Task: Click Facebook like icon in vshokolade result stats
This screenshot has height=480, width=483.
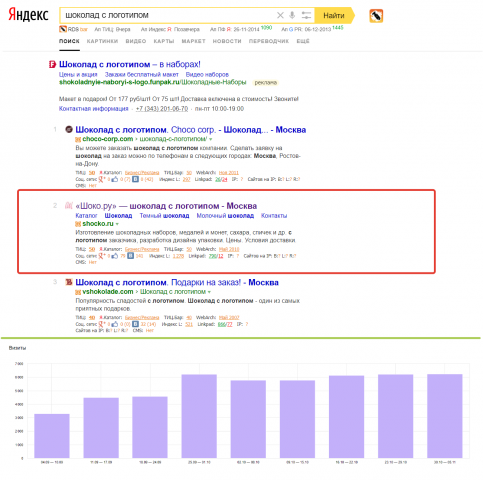Action: pos(115,324)
